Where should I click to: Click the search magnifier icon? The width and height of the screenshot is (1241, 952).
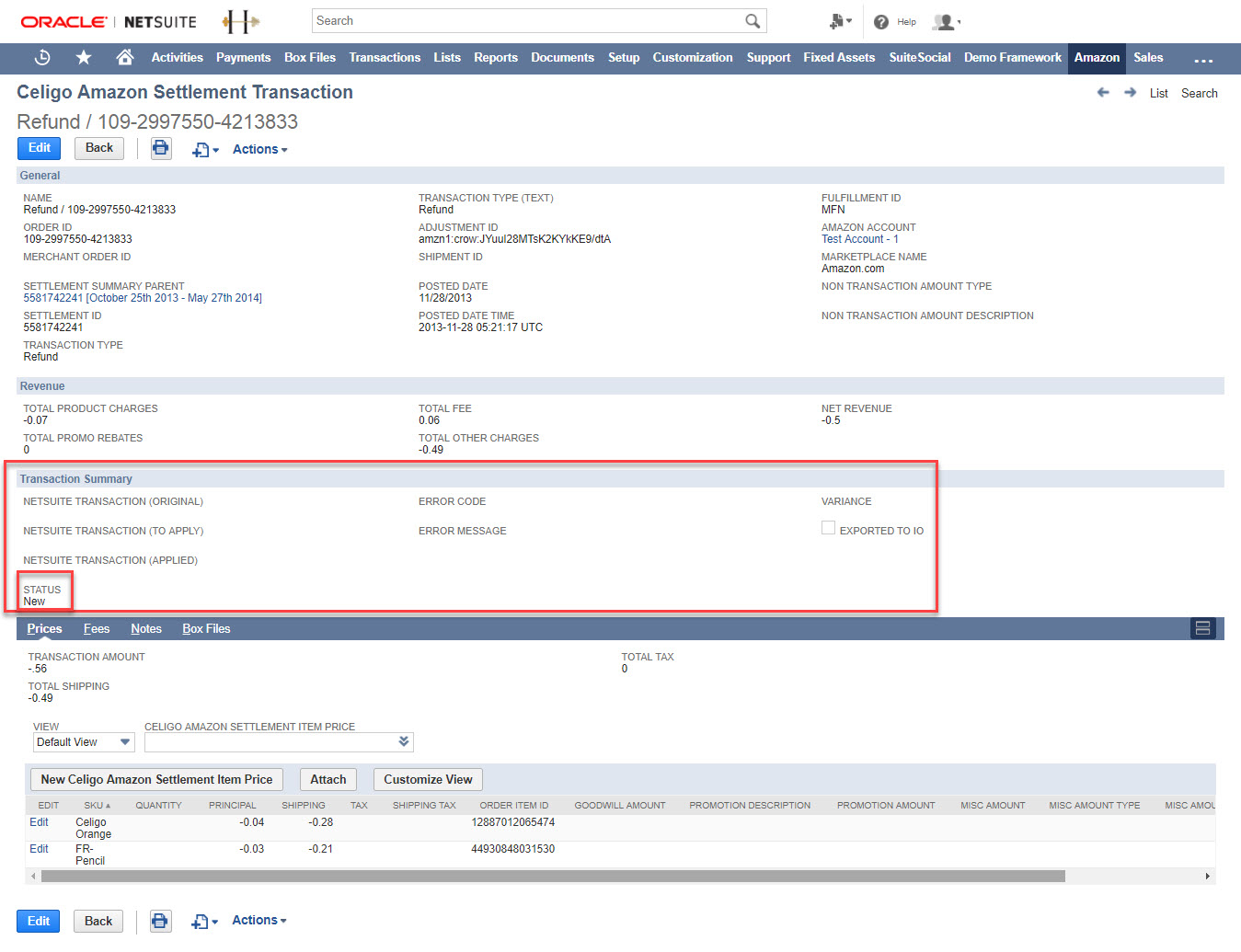[x=753, y=21]
